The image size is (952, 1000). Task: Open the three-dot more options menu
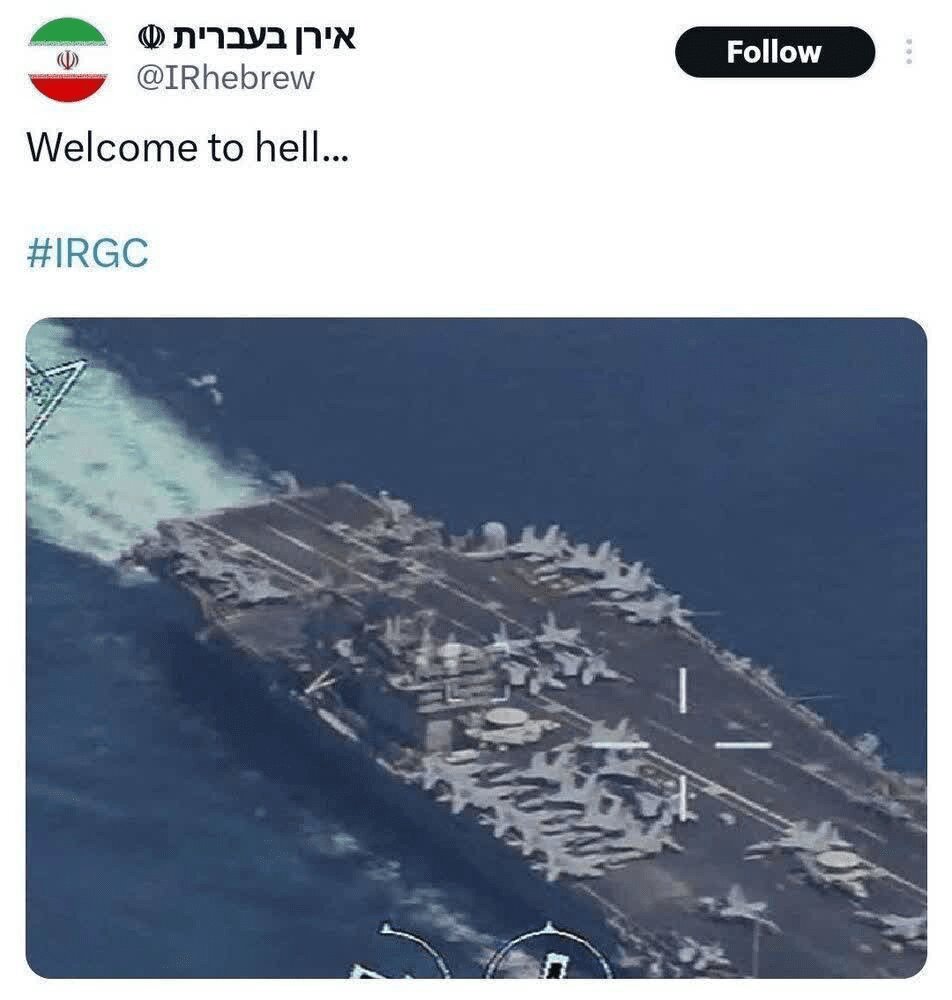[909, 52]
